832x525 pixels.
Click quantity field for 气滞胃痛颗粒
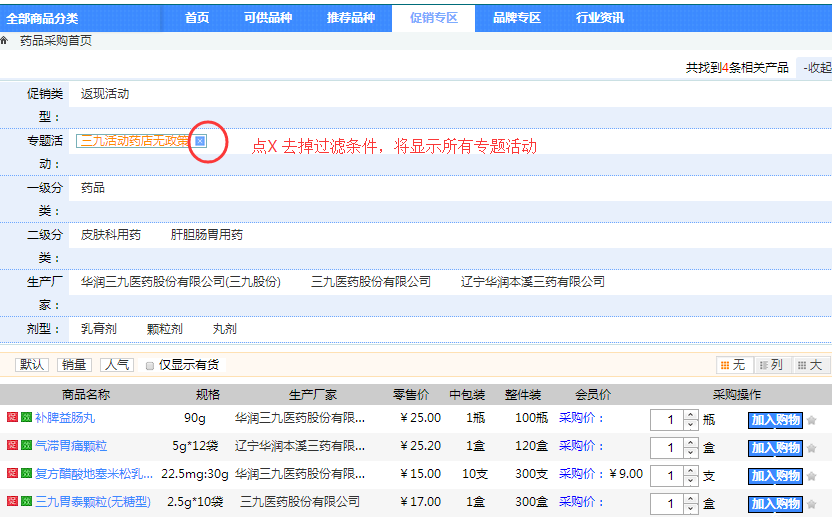click(667, 448)
